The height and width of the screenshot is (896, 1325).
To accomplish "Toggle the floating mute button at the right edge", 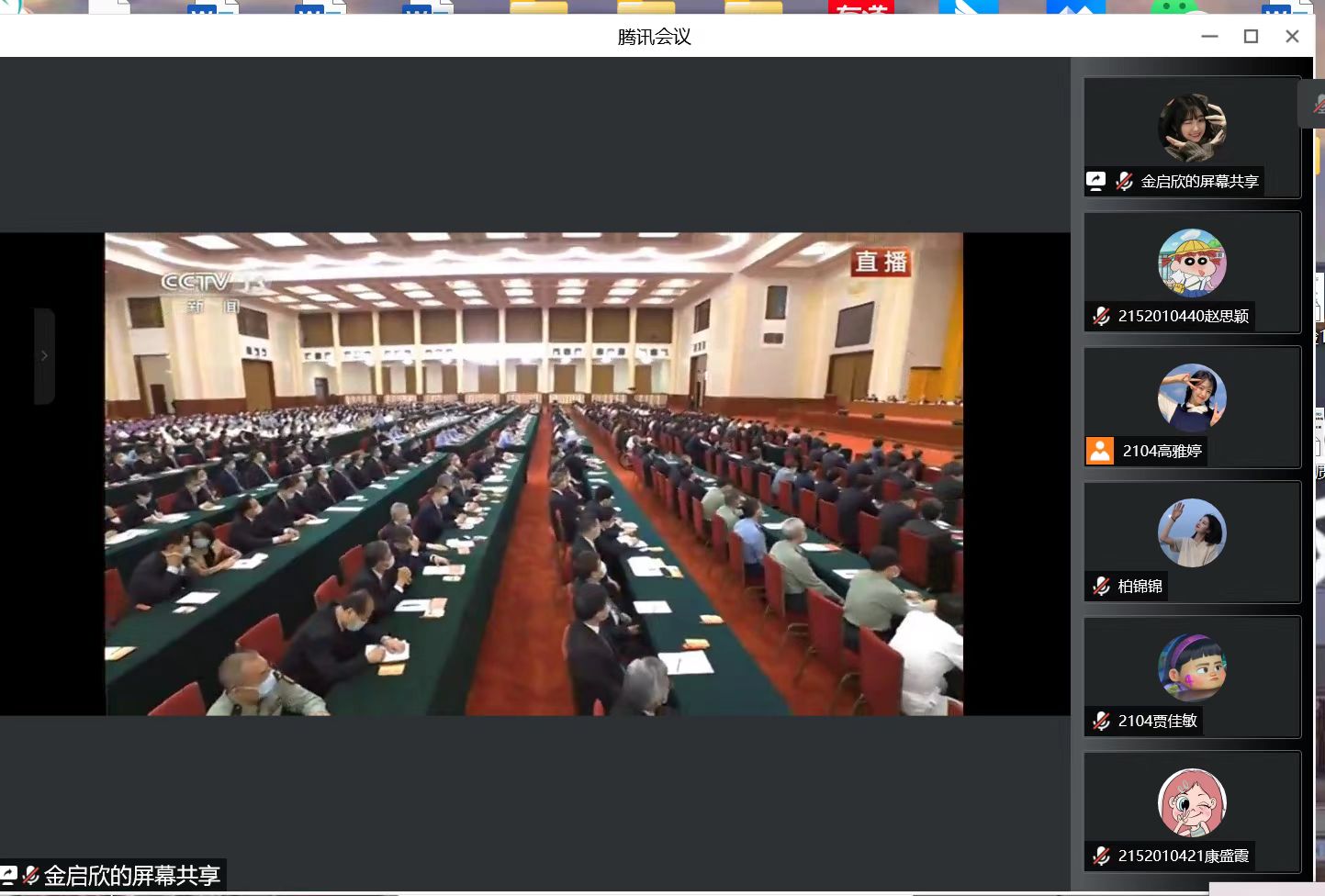I will pyautogui.click(x=1316, y=104).
